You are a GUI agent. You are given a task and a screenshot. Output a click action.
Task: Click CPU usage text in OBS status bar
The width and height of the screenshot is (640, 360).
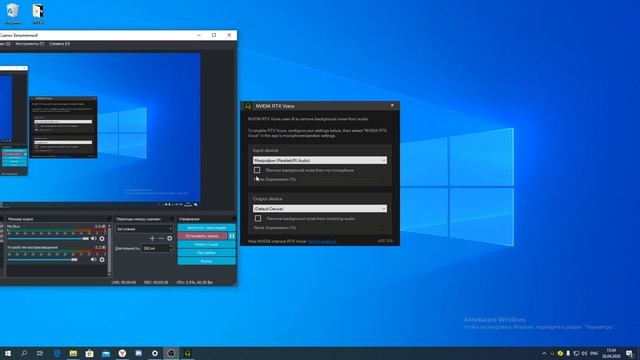point(195,282)
